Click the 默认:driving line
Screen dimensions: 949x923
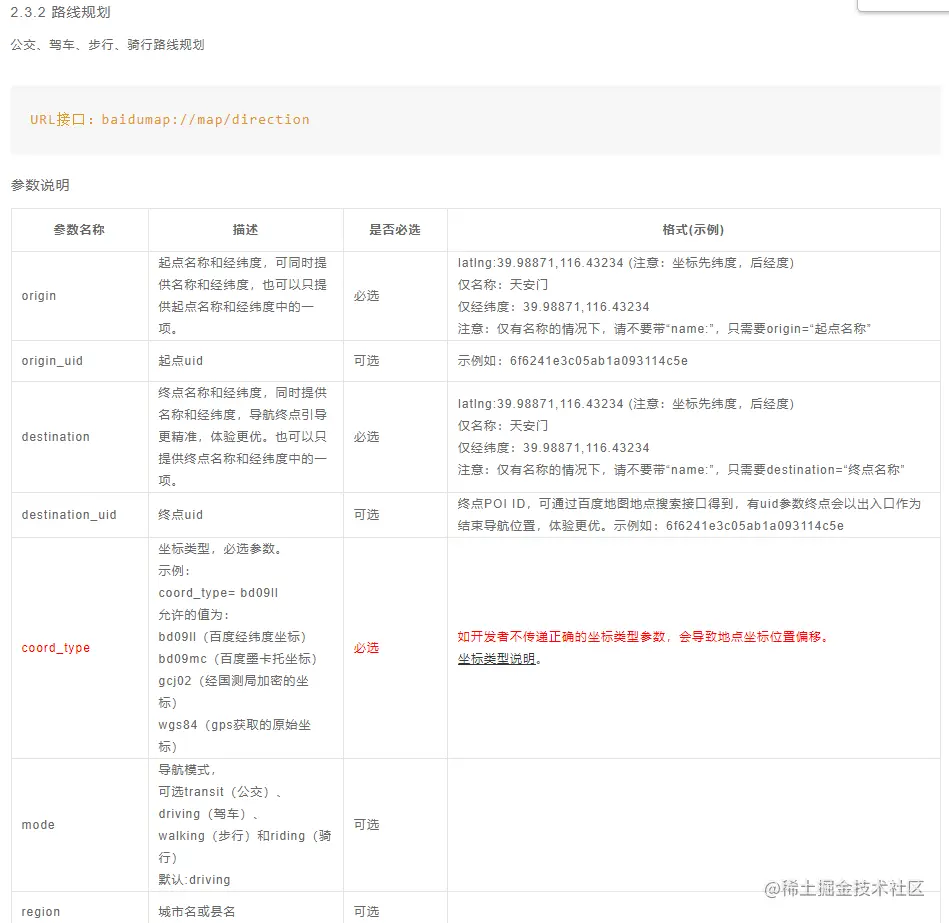194,879
